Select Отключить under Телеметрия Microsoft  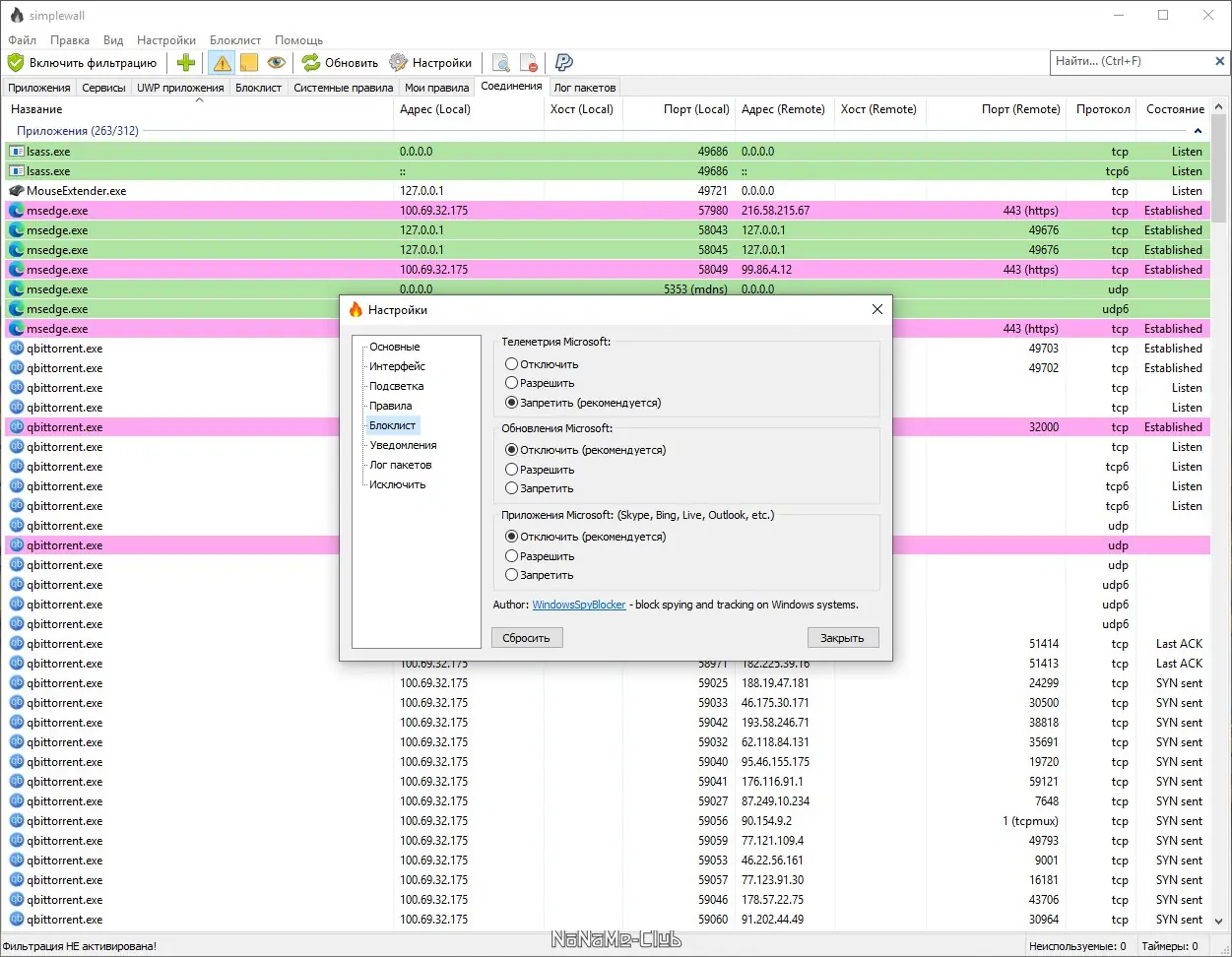pyautogui.click(x=542, y=364)
